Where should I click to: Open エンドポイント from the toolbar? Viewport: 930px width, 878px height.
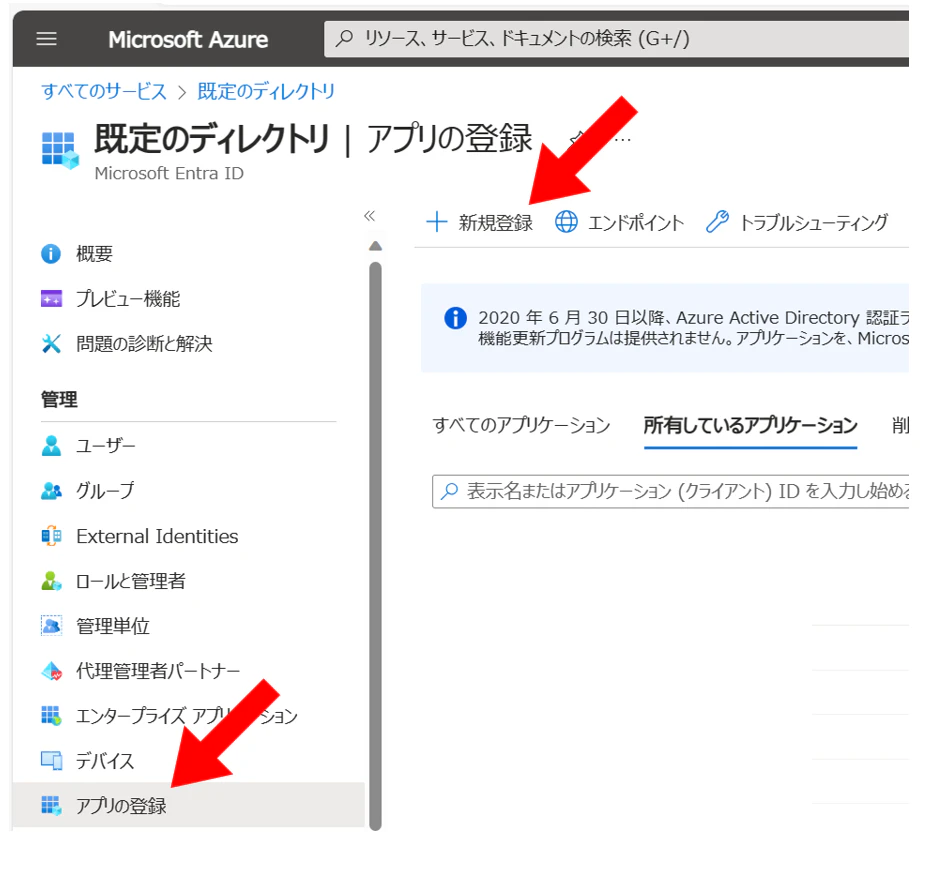(x=619, y=222)
